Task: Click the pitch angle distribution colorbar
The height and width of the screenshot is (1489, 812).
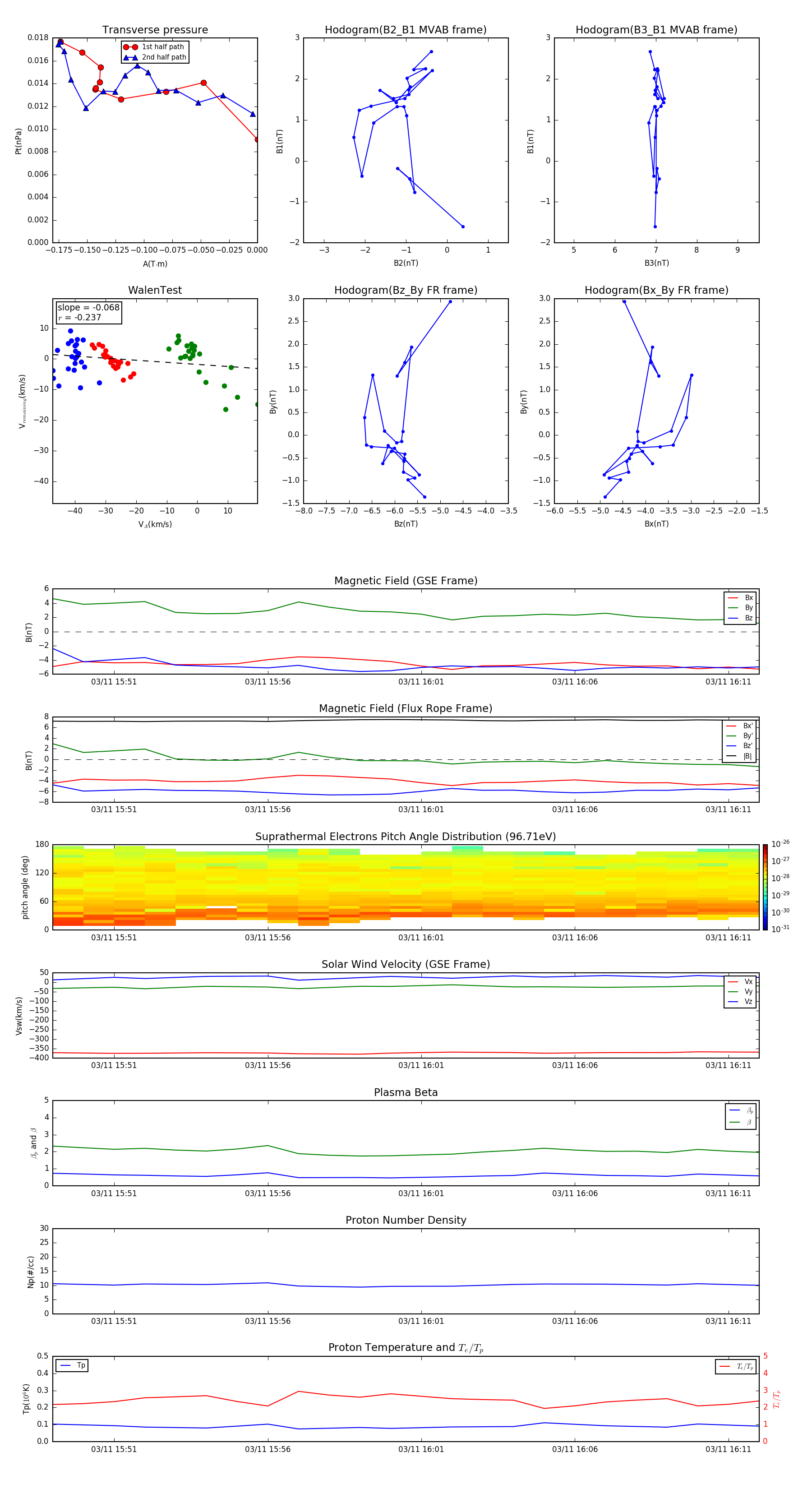Action: point(765,887)
